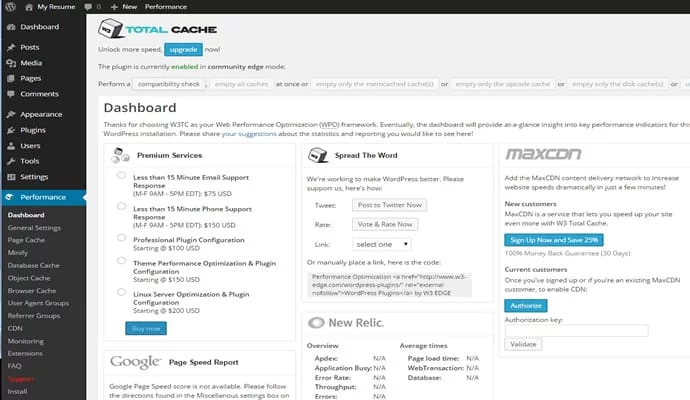Click the Dashboard gauge icon in sidebar
690x400 pixels.
pyautogui.click(x=11, y=27)
